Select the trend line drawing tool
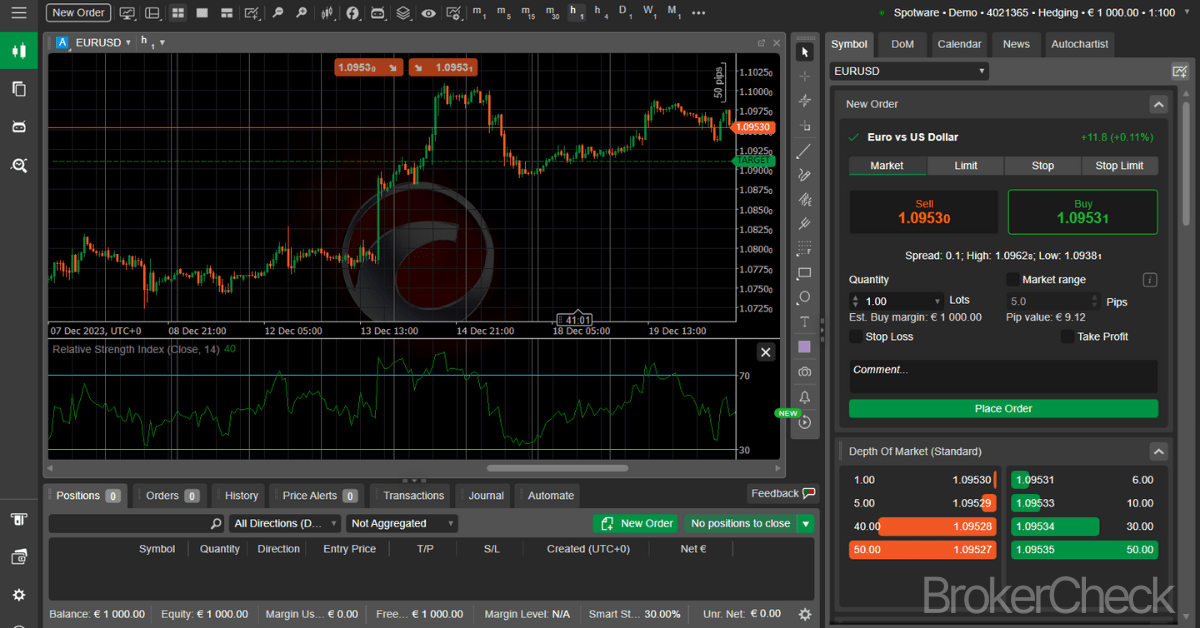 [805, 151]
